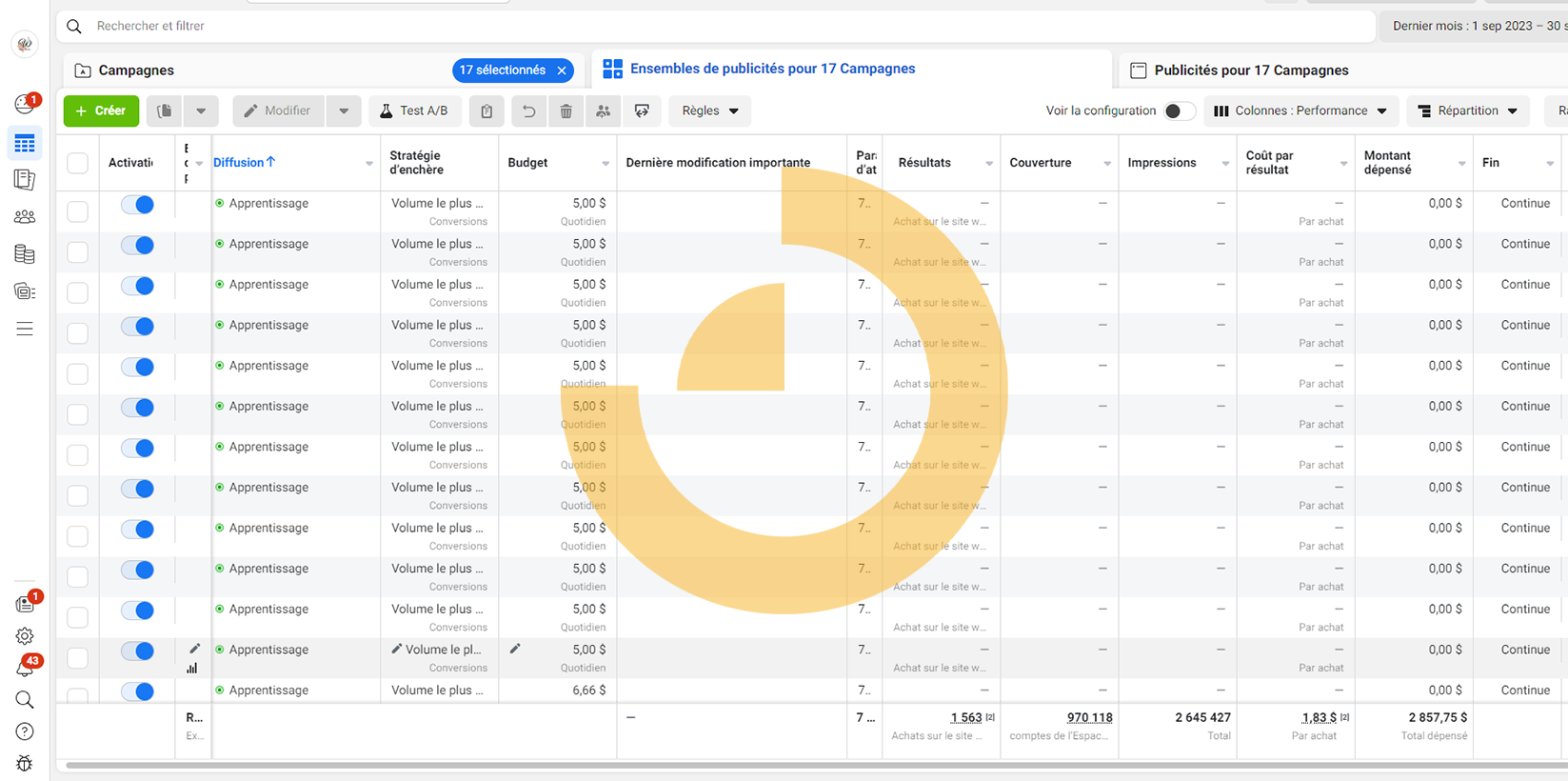1568x781 pixels.
Task: Click the bug report icon
Action: [25, 764]
